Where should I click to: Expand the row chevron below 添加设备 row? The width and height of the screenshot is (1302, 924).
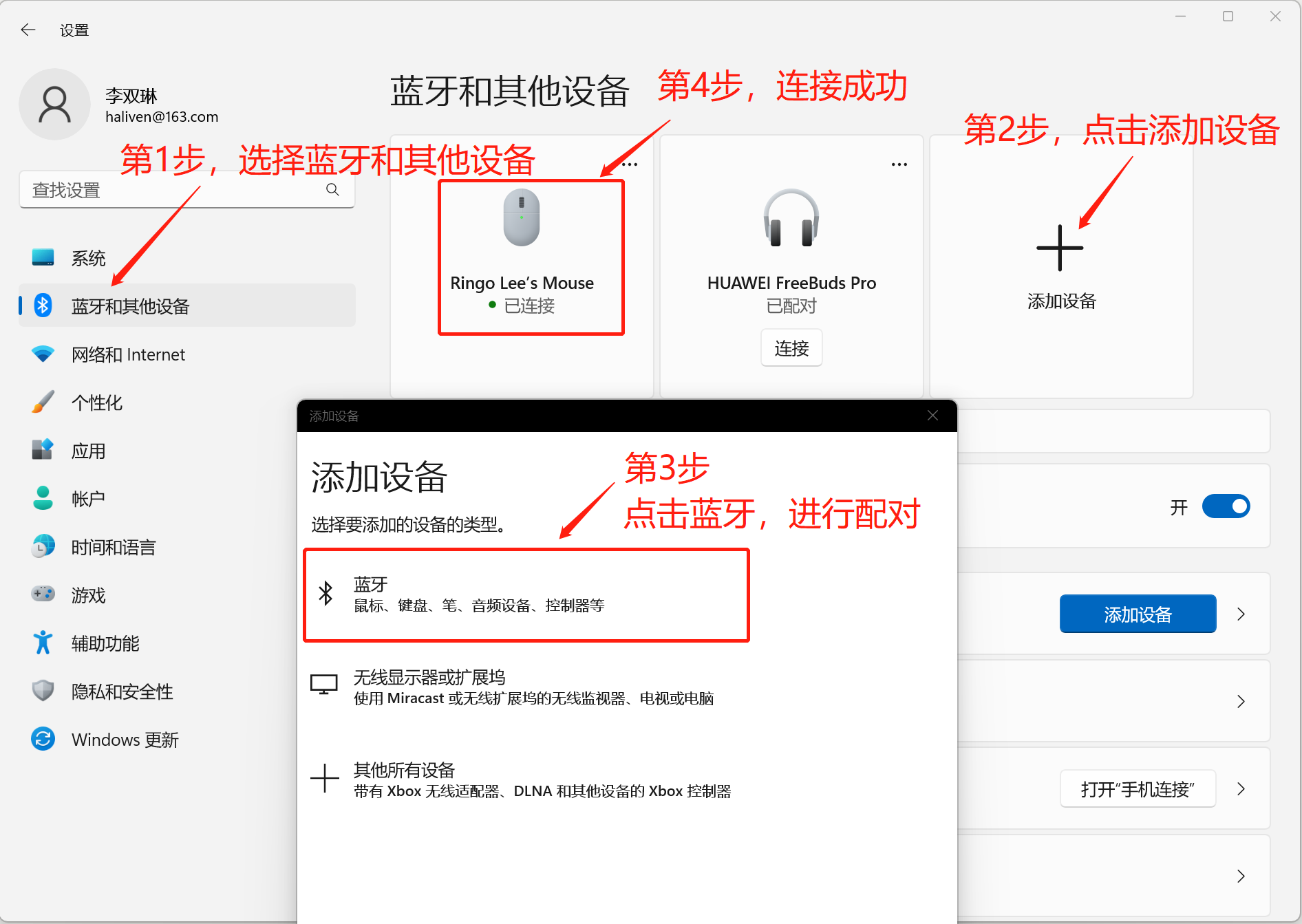(x=1241, y=702)
